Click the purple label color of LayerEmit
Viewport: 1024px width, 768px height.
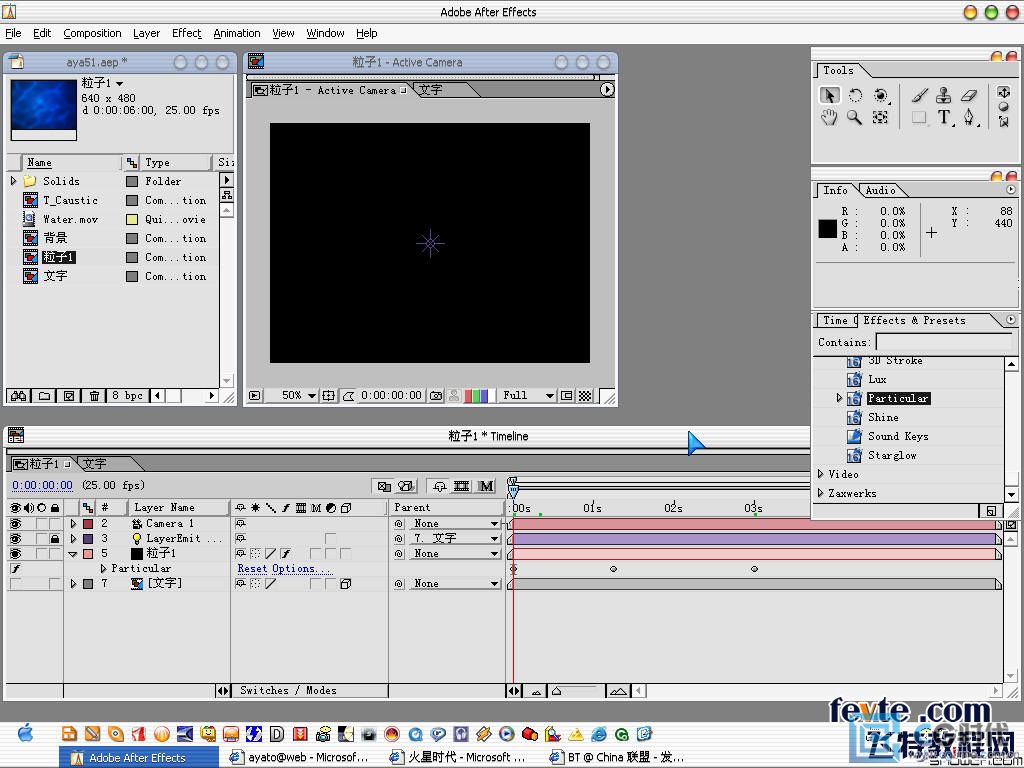[x=88, y=539]
